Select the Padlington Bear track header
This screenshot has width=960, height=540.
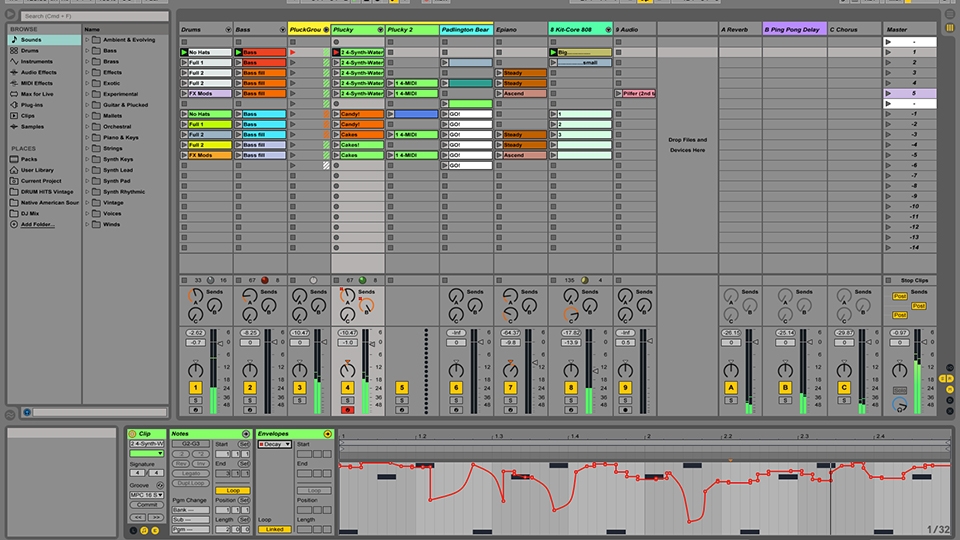click(x=467, y=29)
